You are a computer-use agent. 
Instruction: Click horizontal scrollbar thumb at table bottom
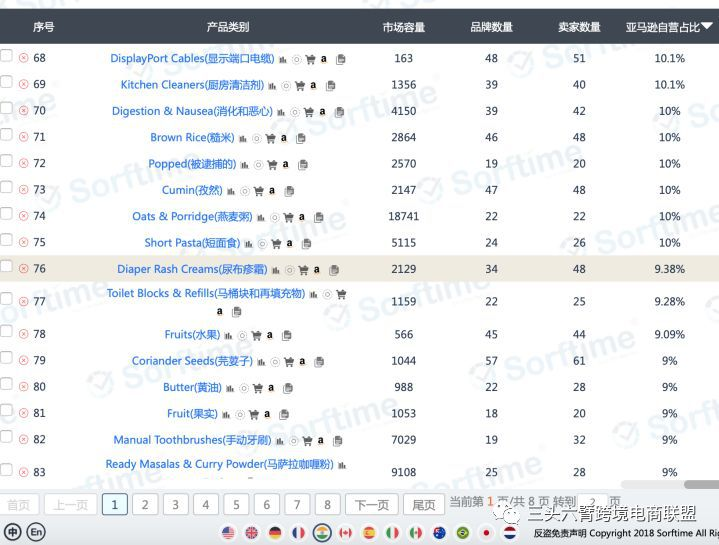(702, 484)
